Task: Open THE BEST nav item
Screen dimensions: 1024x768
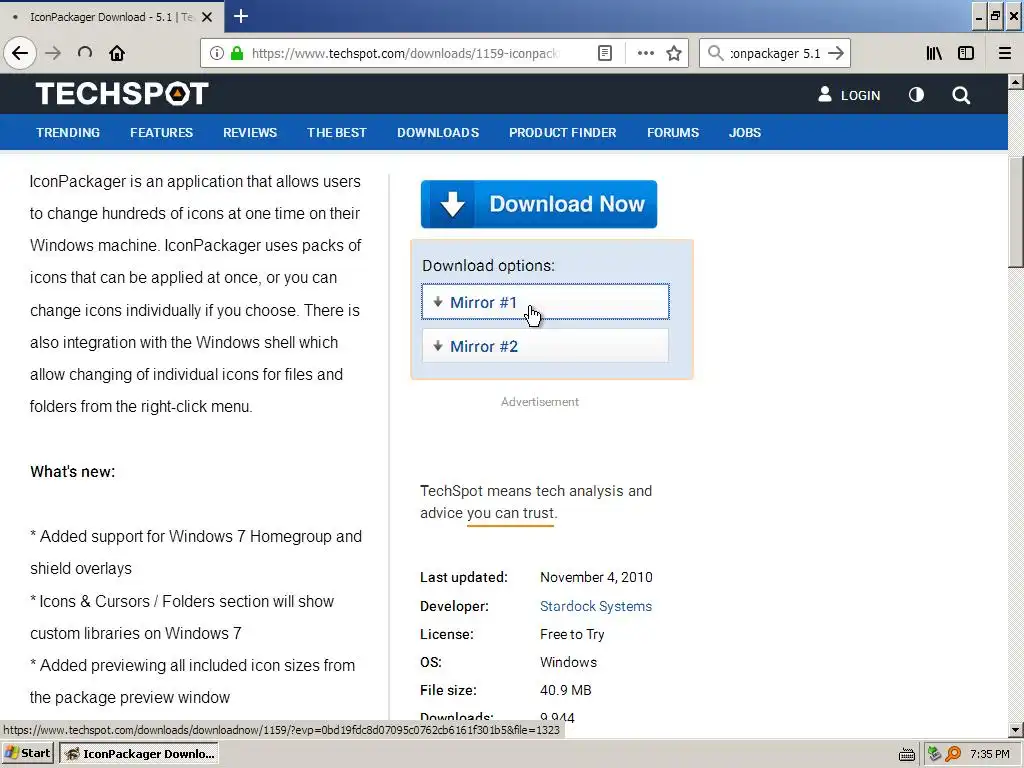Action: (337, 133)
